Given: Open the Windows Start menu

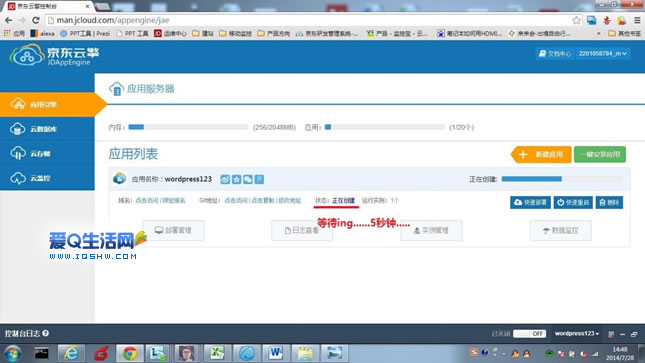Looking at the screenshot, I should click(x=13, y=354).
